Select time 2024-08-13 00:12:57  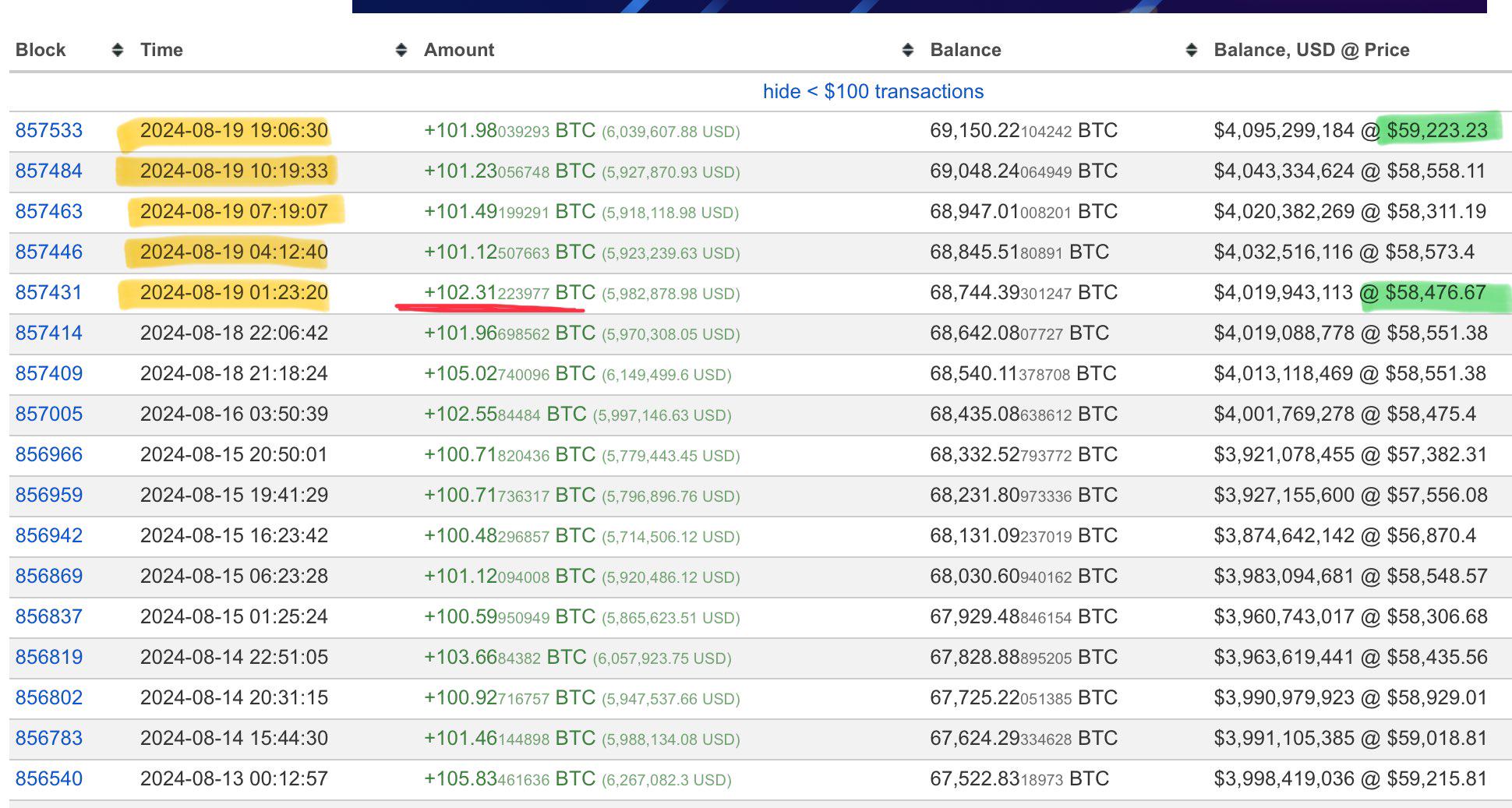234,778
